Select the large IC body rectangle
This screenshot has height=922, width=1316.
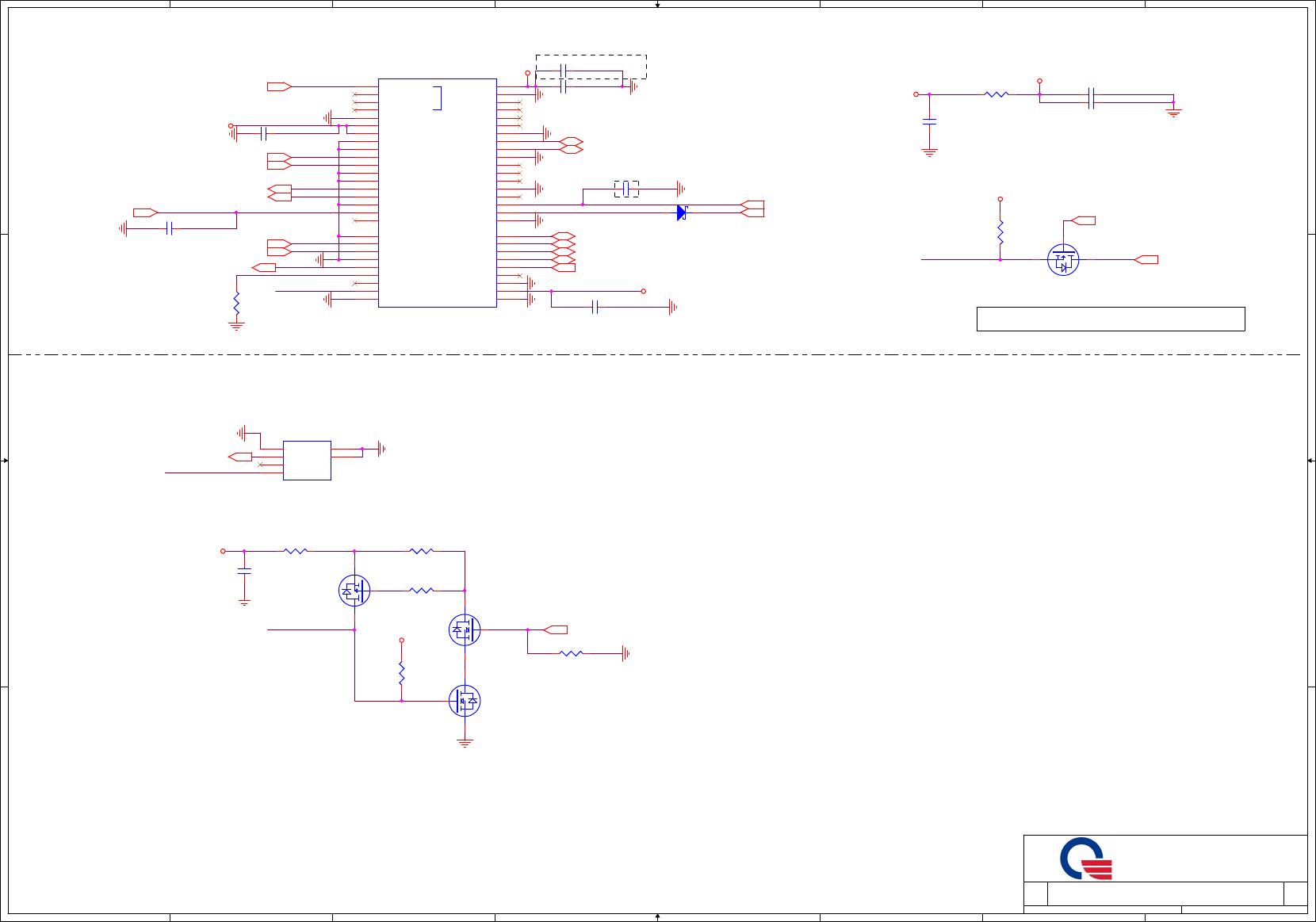coord(438,193)
